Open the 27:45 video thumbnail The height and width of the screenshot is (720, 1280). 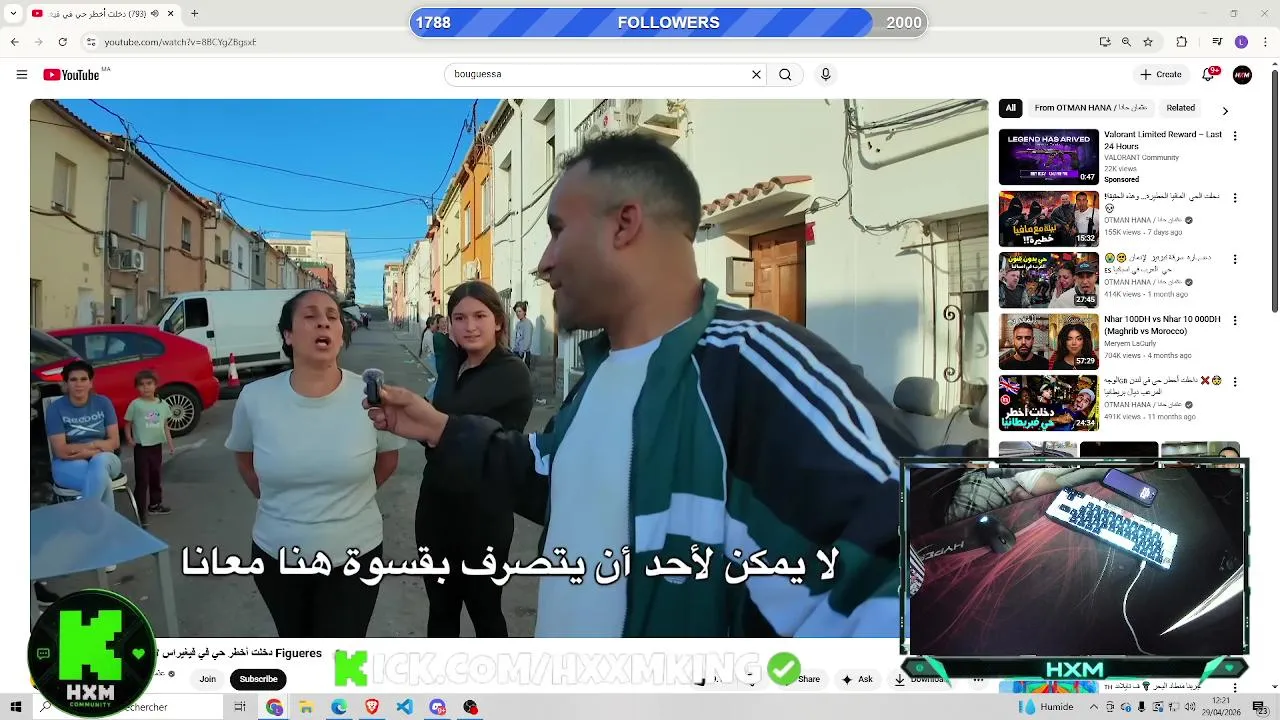point(1049,279)
